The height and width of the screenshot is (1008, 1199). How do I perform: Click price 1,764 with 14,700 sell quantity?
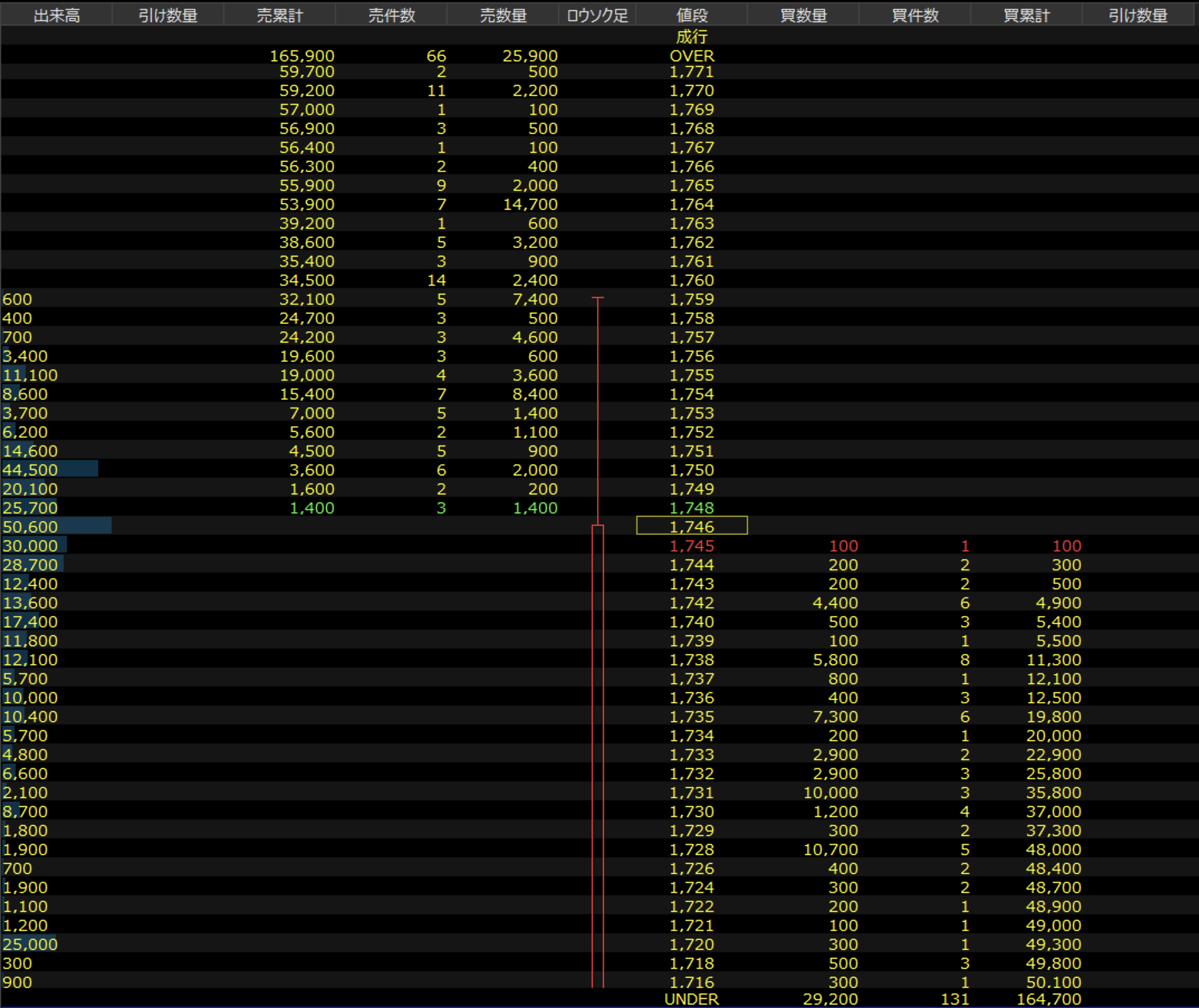692,204
